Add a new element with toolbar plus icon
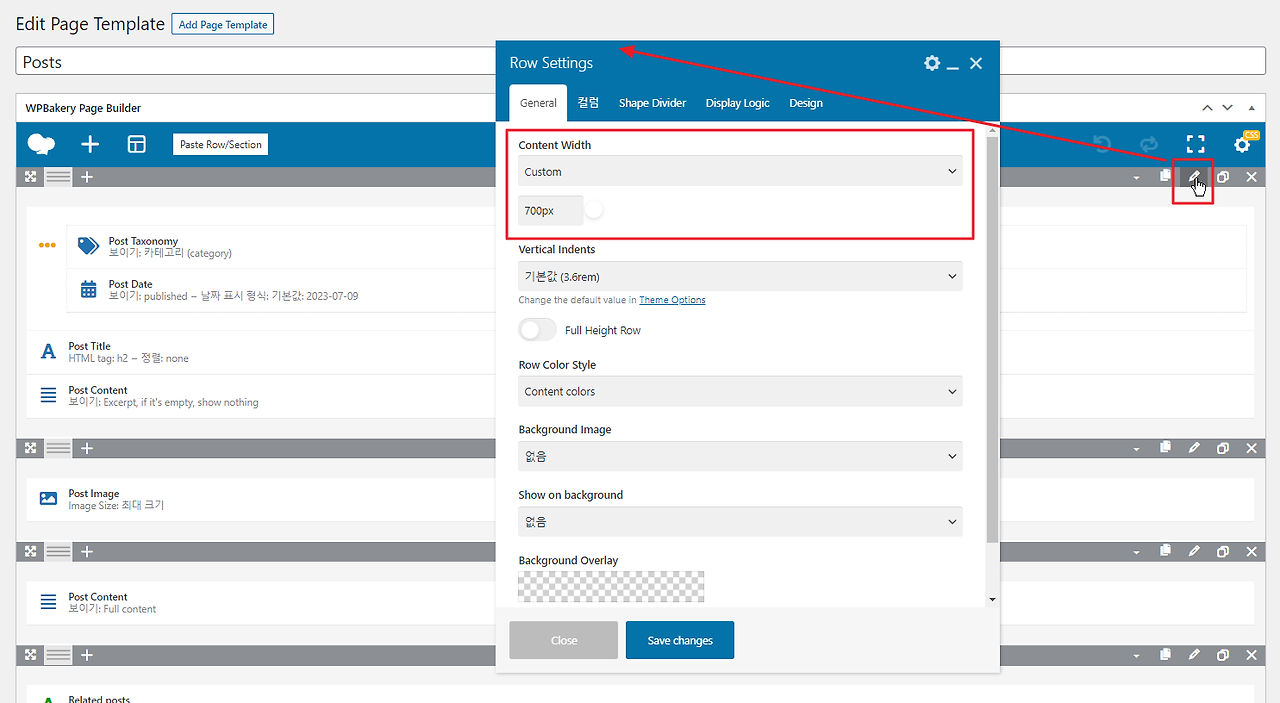Image resolution: width=1280 pixels, height=703 pixels. 90,144
